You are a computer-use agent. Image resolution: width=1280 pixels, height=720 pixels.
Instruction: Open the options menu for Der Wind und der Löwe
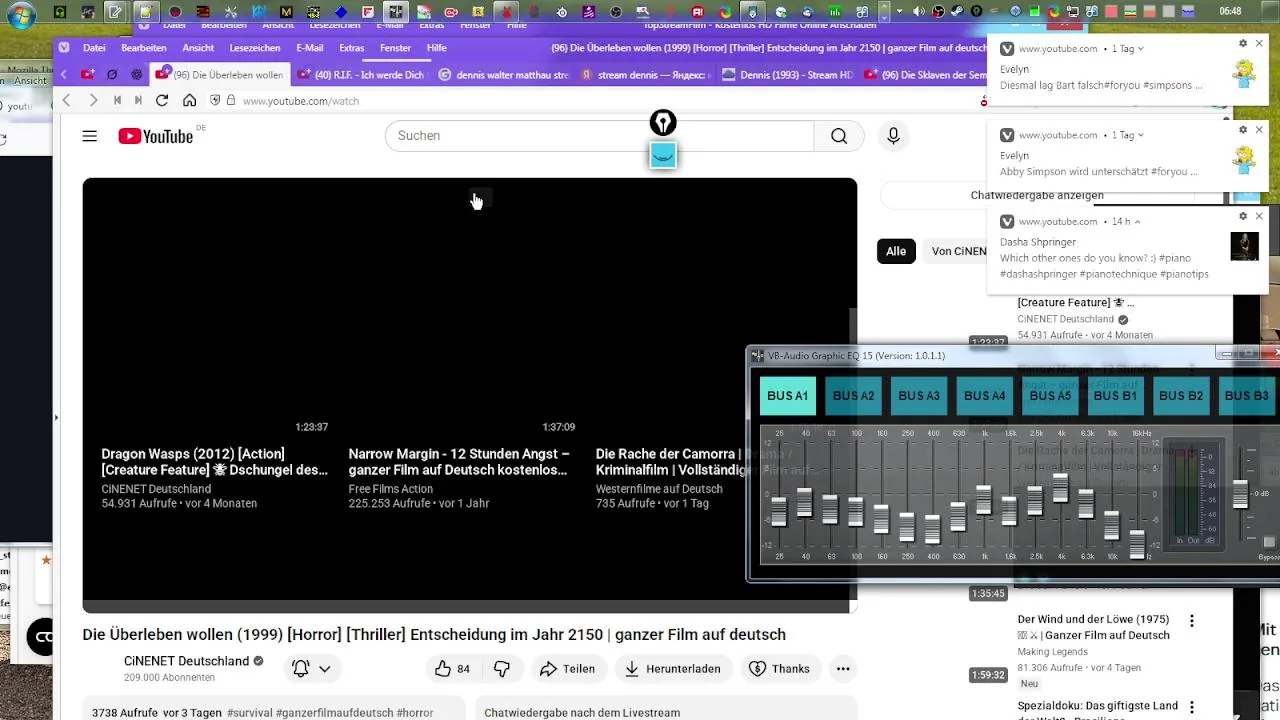(1191, 621)
